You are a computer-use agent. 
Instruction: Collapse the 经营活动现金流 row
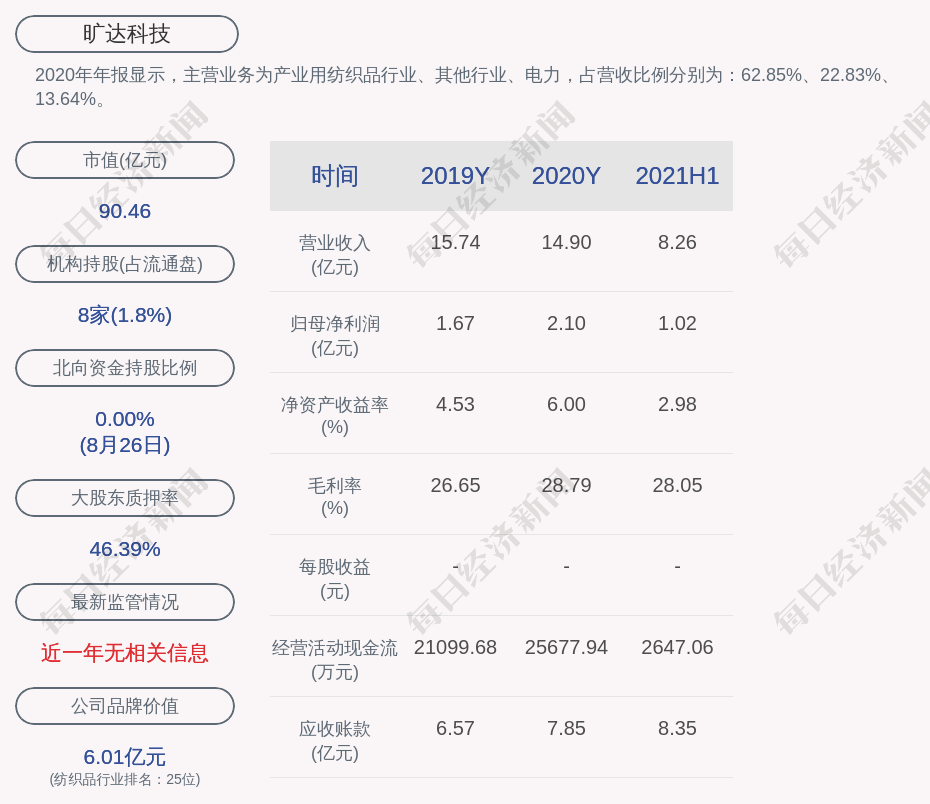coord(335,658)
